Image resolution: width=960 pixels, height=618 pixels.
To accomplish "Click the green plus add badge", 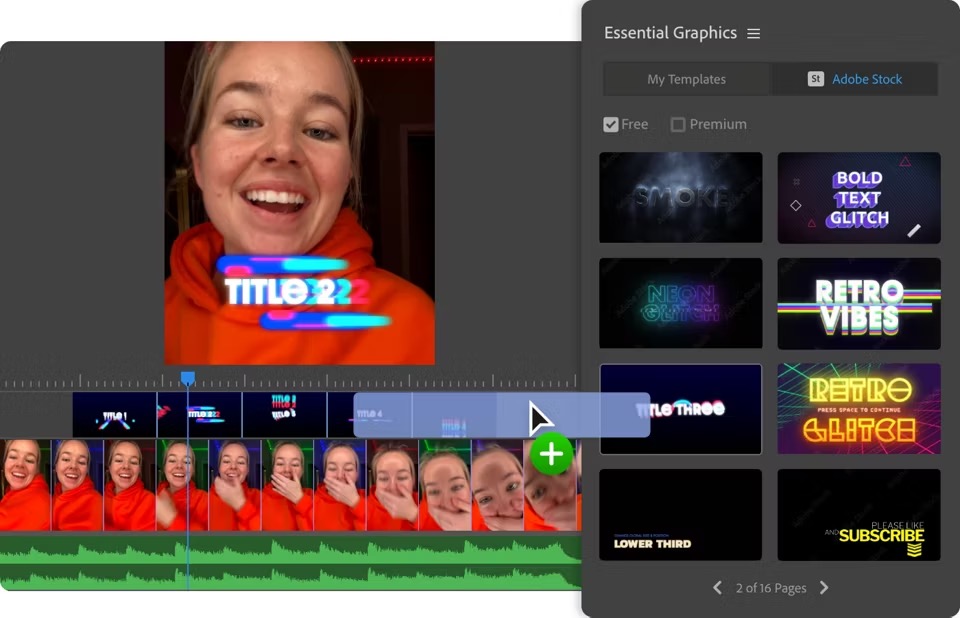I will click(551, 454).
